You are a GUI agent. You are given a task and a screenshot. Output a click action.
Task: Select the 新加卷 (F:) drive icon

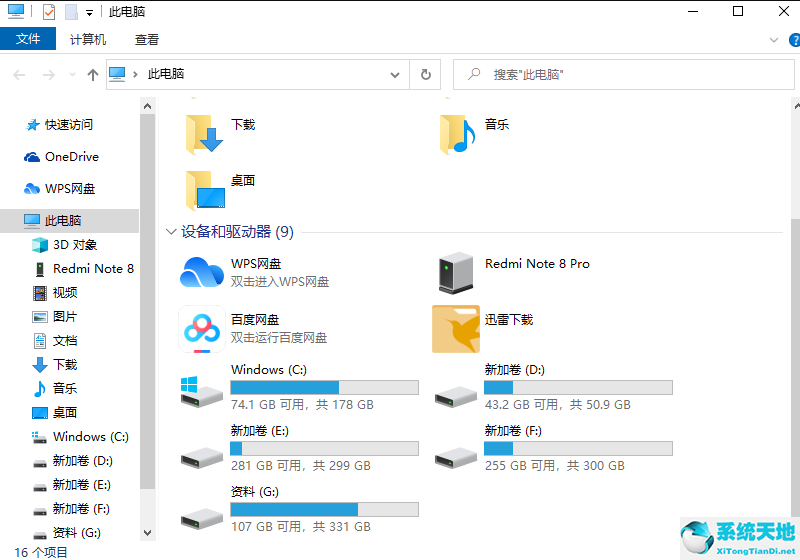pyautogui.click(x=456, y=457)
